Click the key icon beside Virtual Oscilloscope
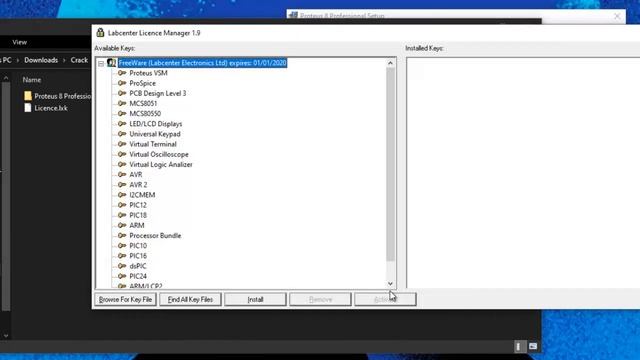 [122, 154]
